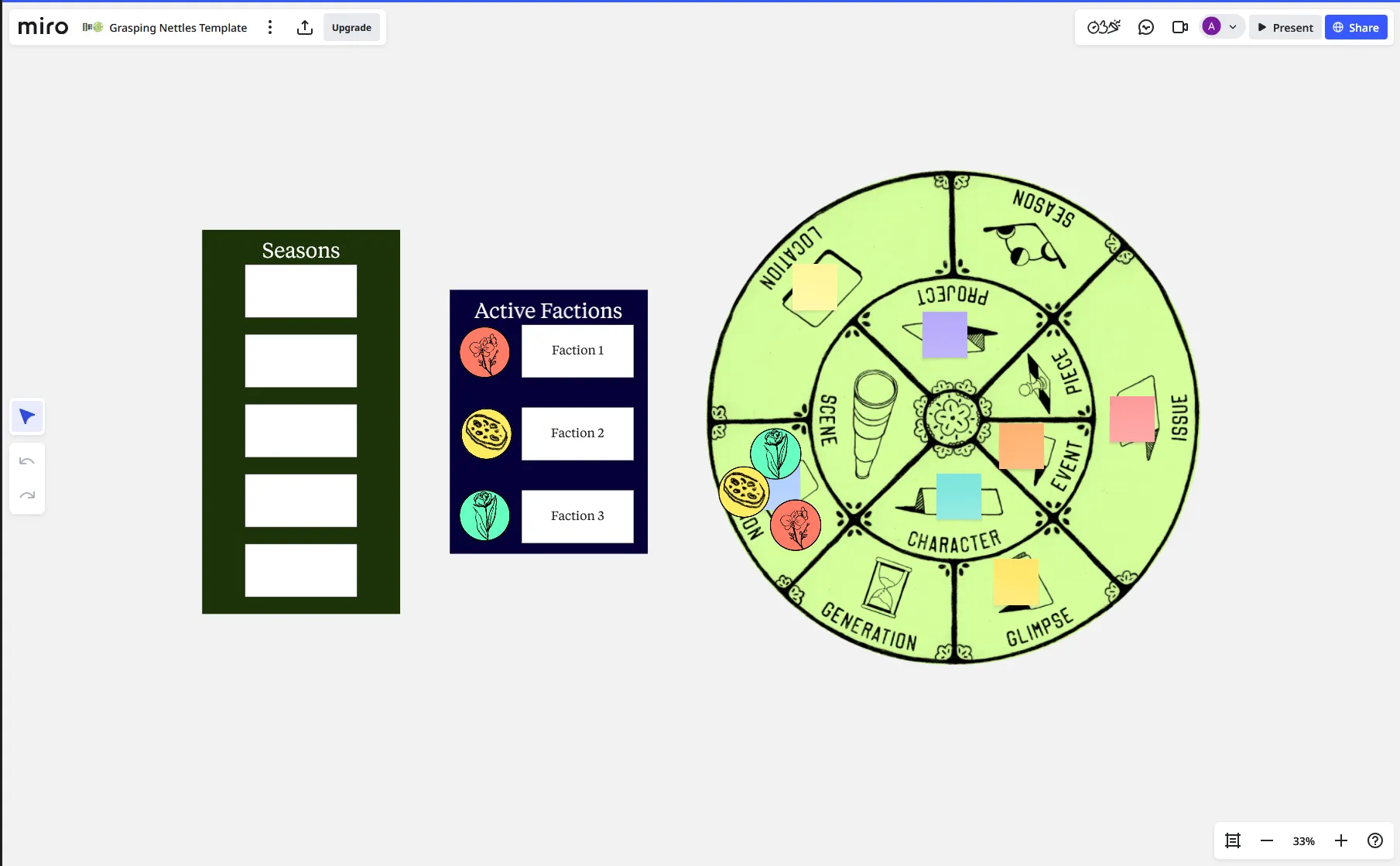Click the Upgrade button
The height and width of the screenshot is (866, 1400).
[x=351, y=28]
